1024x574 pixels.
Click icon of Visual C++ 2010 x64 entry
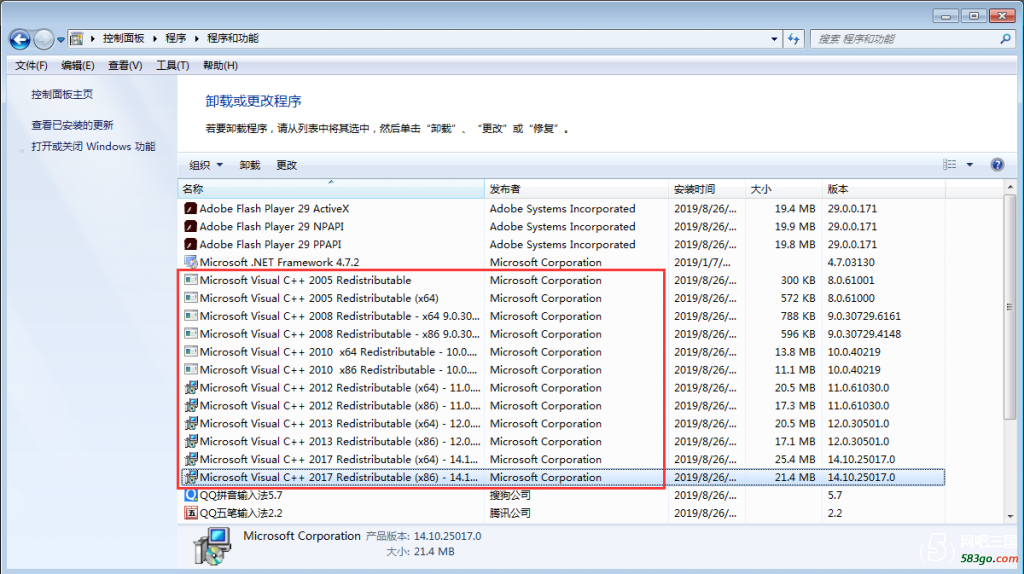tap(191, 352)
